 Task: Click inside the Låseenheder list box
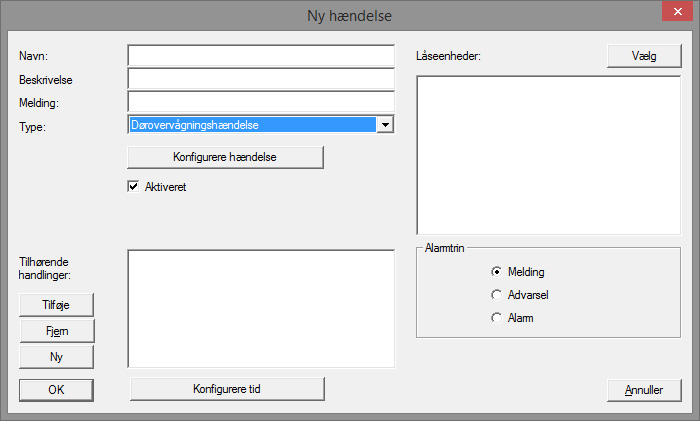[548, 154]
